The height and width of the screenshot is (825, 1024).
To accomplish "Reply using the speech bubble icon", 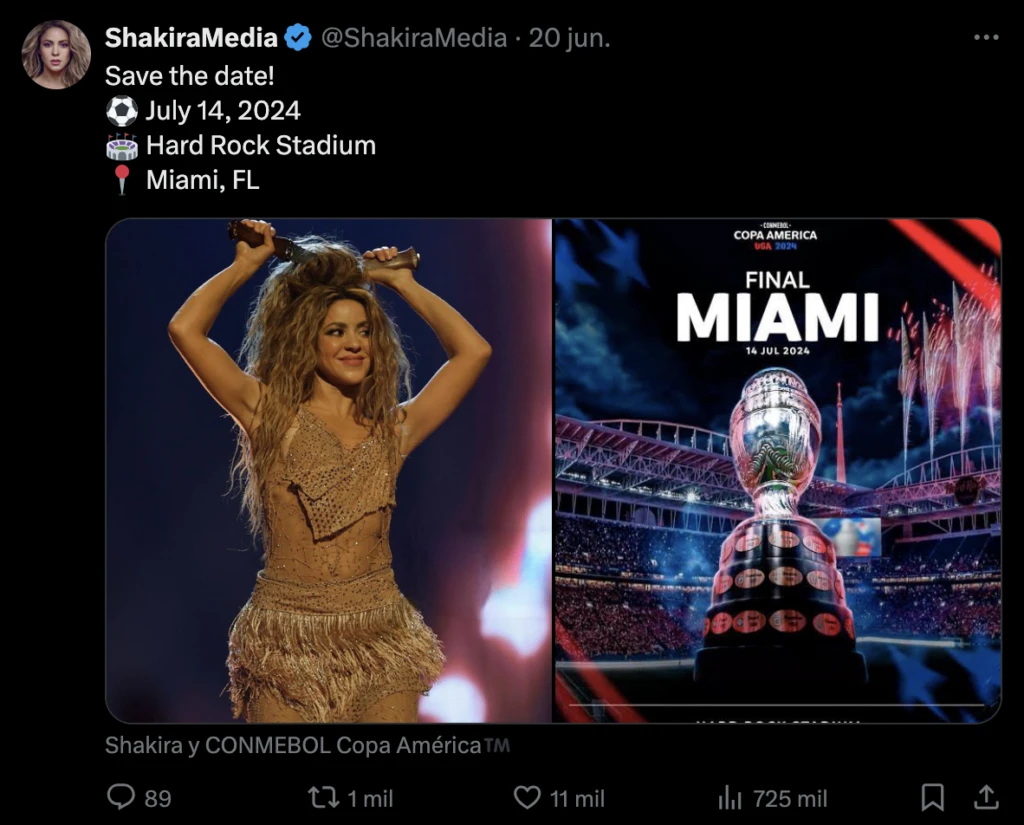I will pos(122,797).
